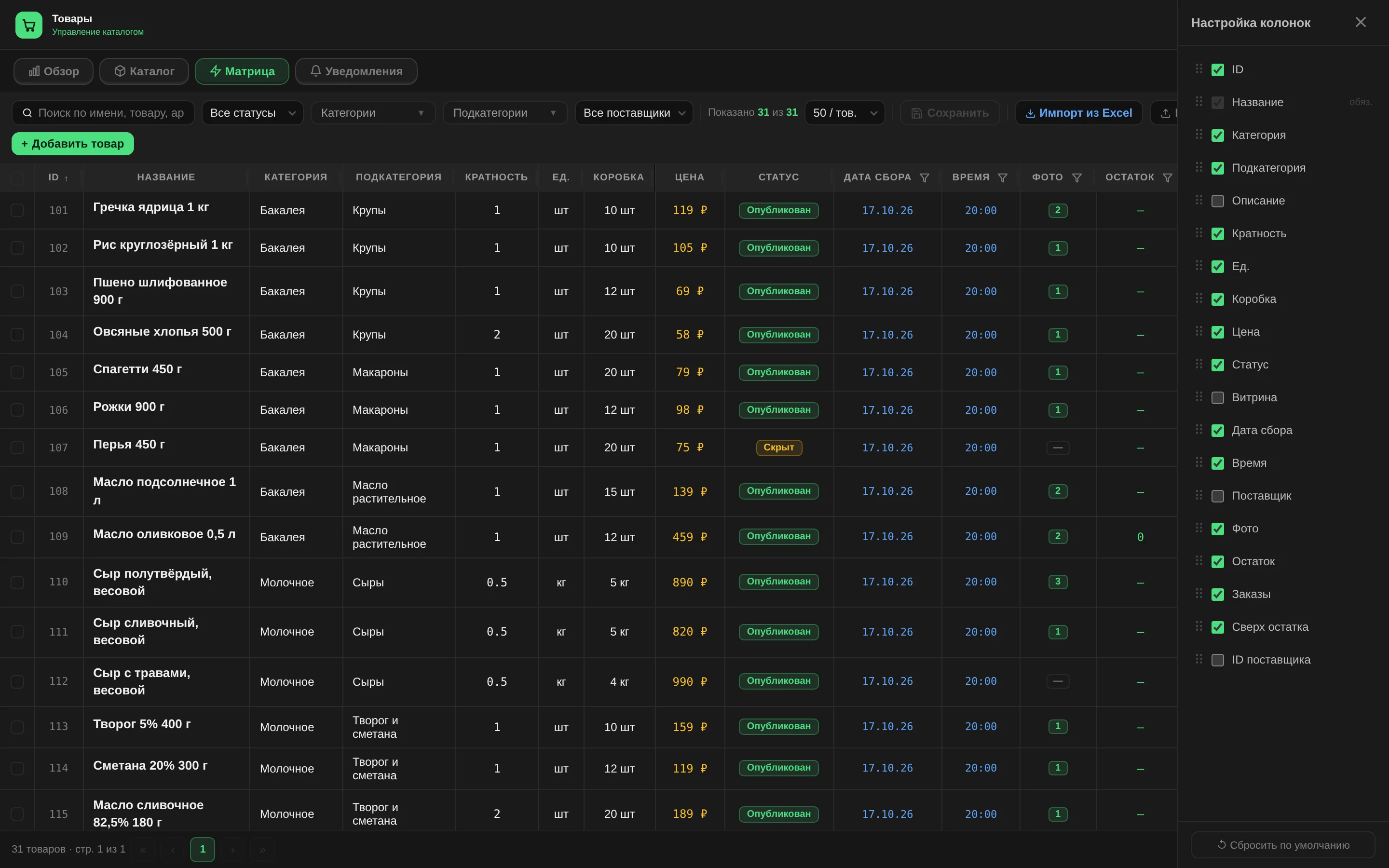The image size is (1389, 868).
Task: Close the column settings panel
Action: [x=1360, y=22]
